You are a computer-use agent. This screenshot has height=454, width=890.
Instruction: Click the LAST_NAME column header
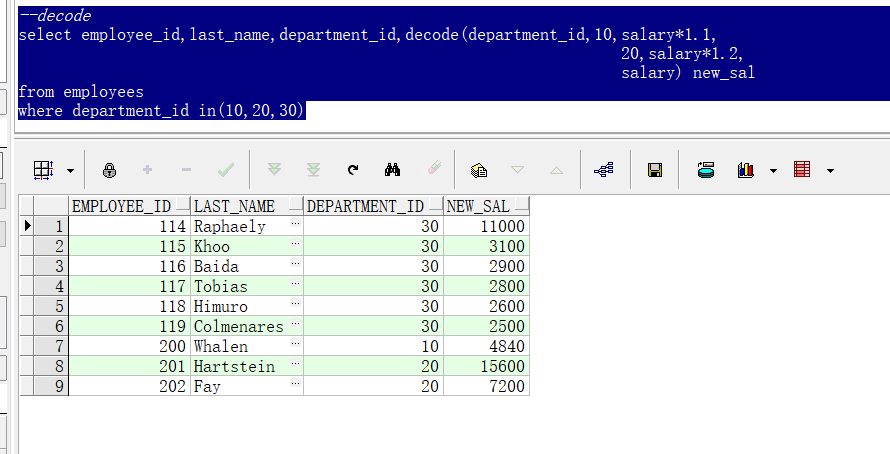pyautogui.click(x=247, y=206)
